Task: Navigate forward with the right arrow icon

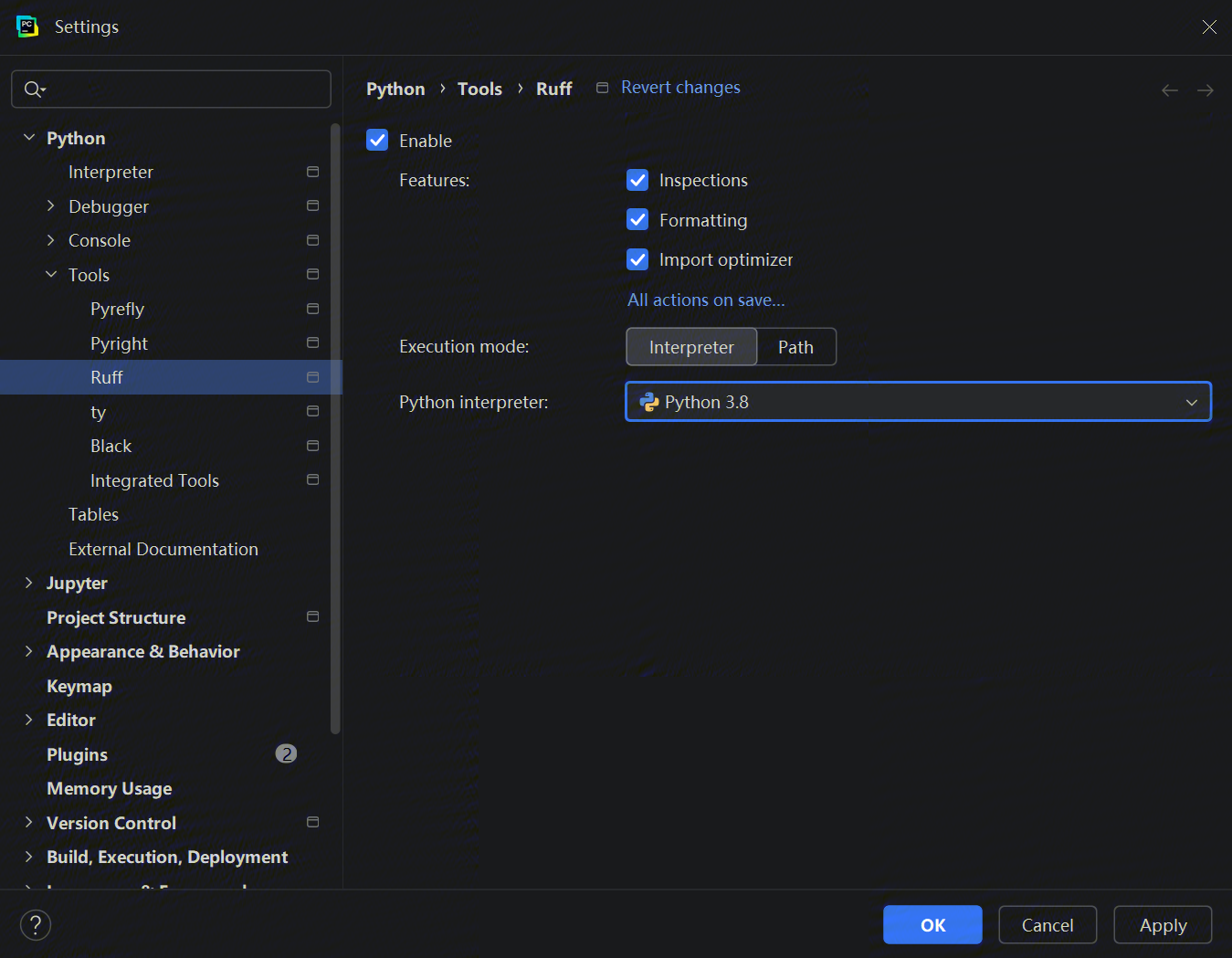Action: (x=1206, y=89)
